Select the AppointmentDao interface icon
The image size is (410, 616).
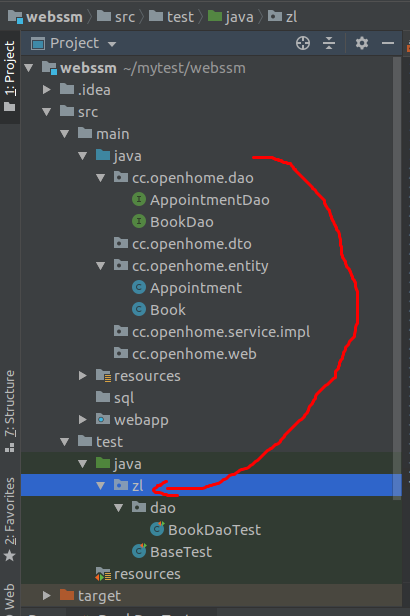[x=139, y=200]
